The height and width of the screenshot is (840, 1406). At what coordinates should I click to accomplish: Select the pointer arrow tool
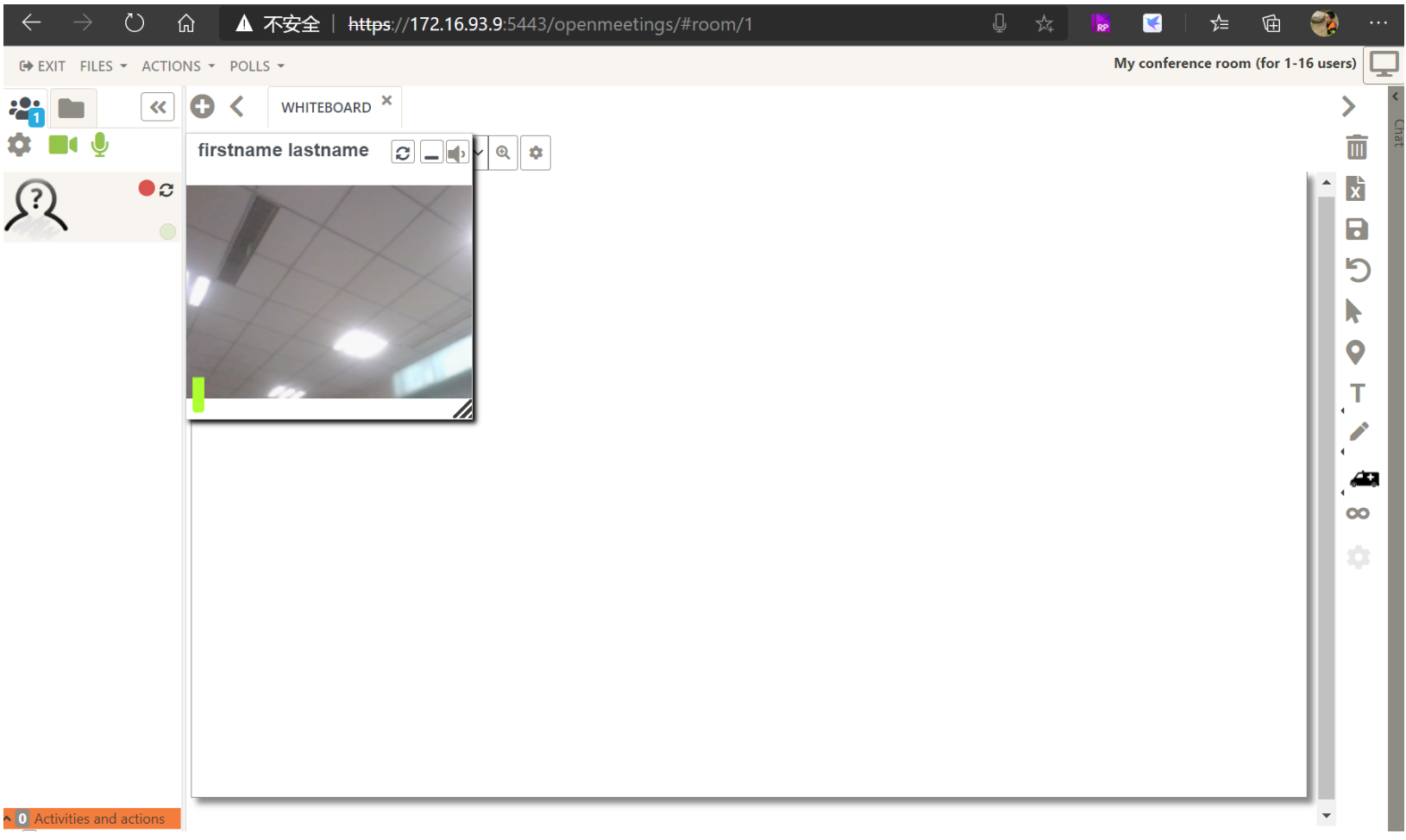1353,311
